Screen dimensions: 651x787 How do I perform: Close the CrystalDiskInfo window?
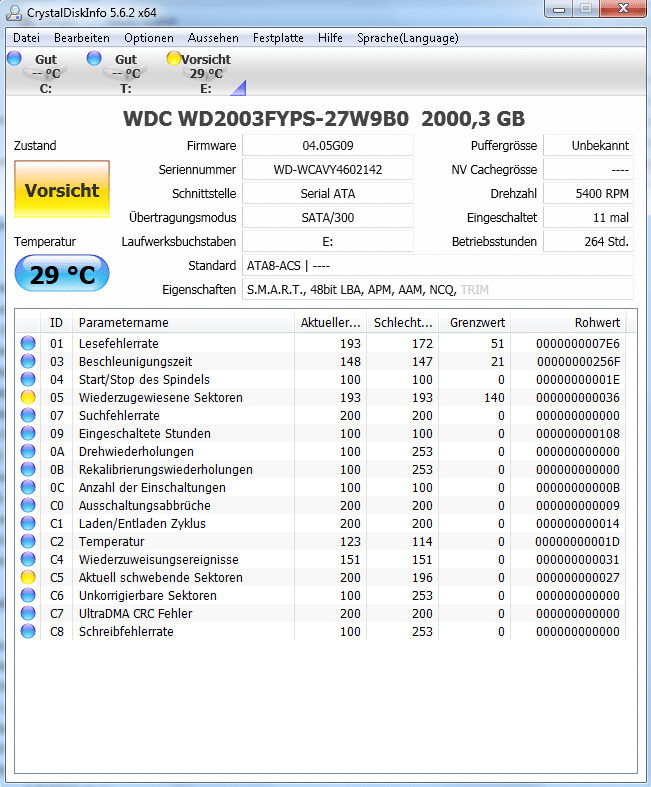point(623,9)
